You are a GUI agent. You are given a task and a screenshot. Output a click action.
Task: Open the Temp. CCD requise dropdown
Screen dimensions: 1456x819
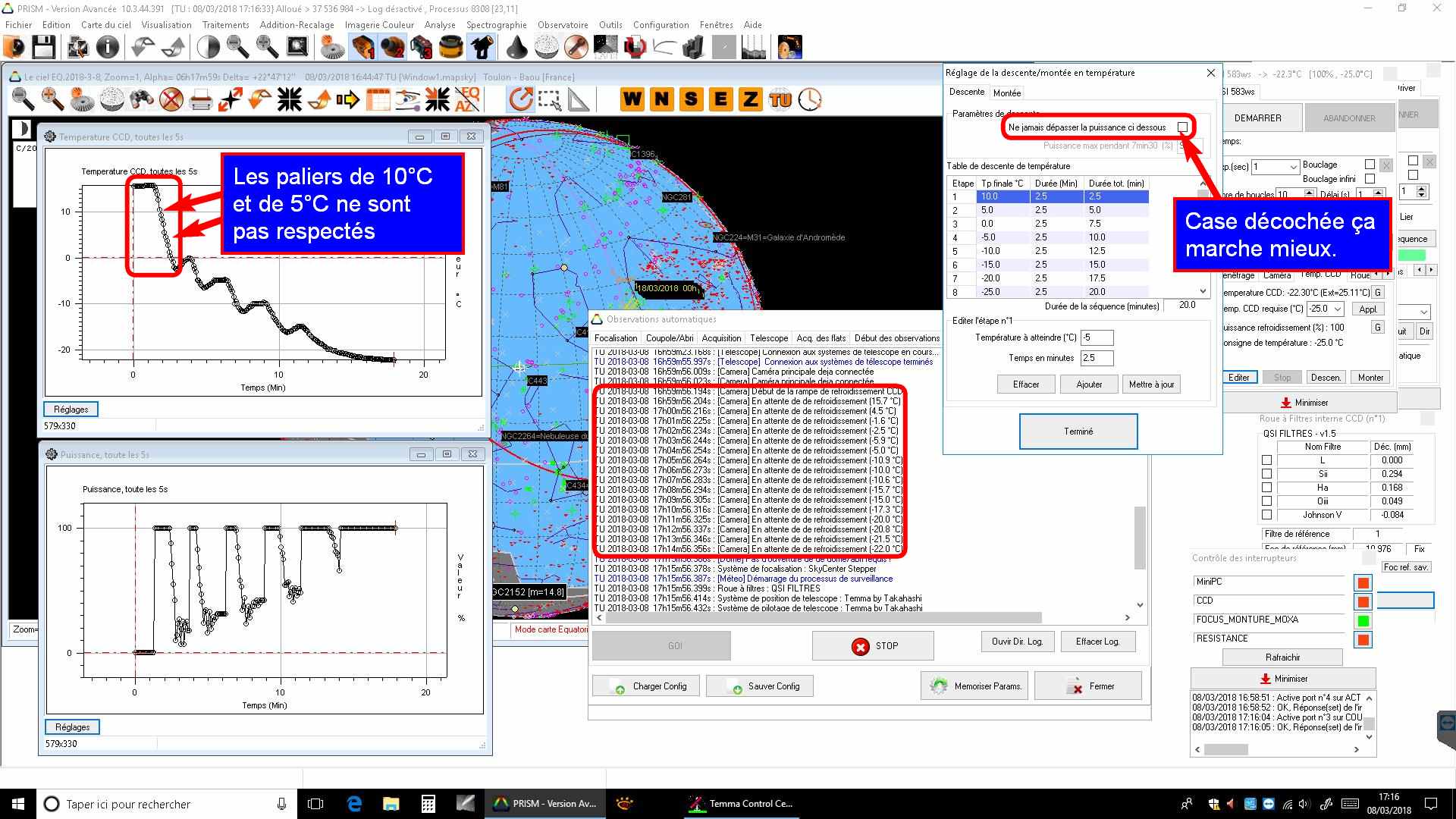(x=1337, y=309)
